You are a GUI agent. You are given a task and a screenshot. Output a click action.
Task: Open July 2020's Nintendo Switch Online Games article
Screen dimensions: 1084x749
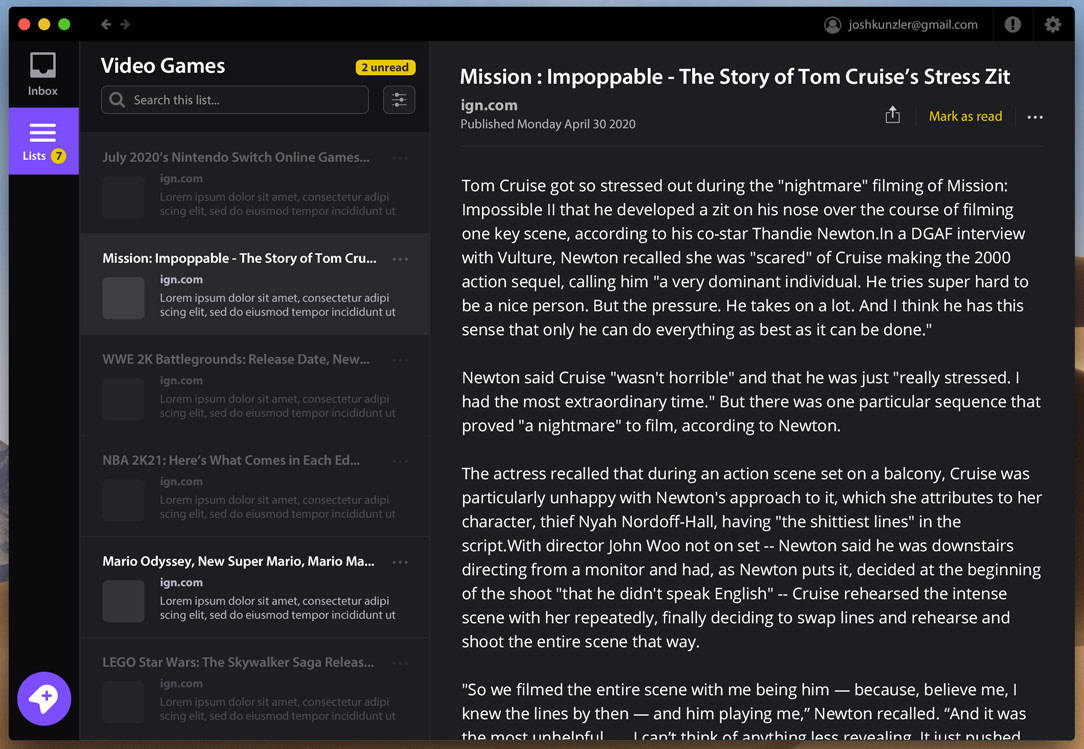click(236, 157)
